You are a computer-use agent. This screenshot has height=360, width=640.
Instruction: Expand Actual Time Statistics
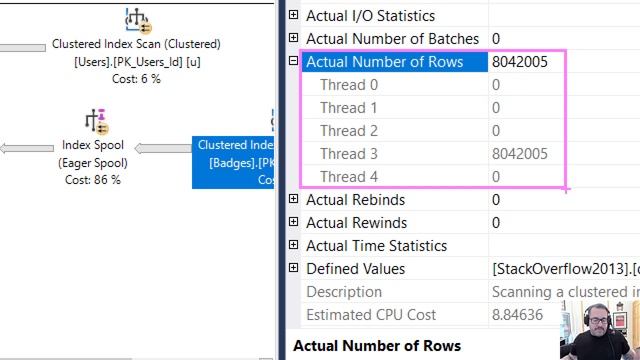click(293, 244)
